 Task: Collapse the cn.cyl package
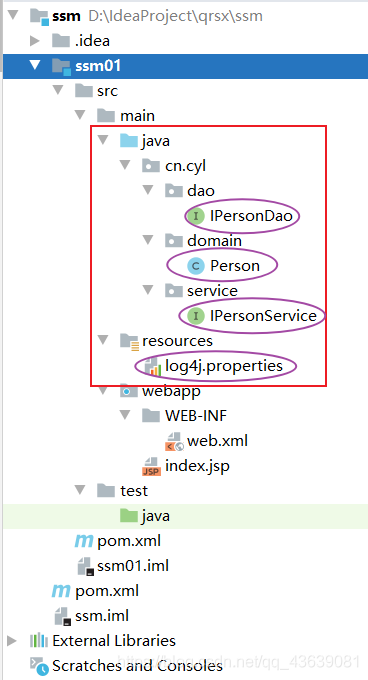tap(125, 165)
